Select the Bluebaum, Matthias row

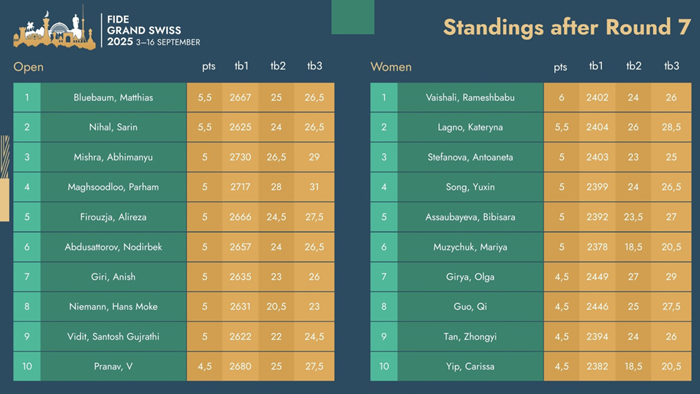174,97
